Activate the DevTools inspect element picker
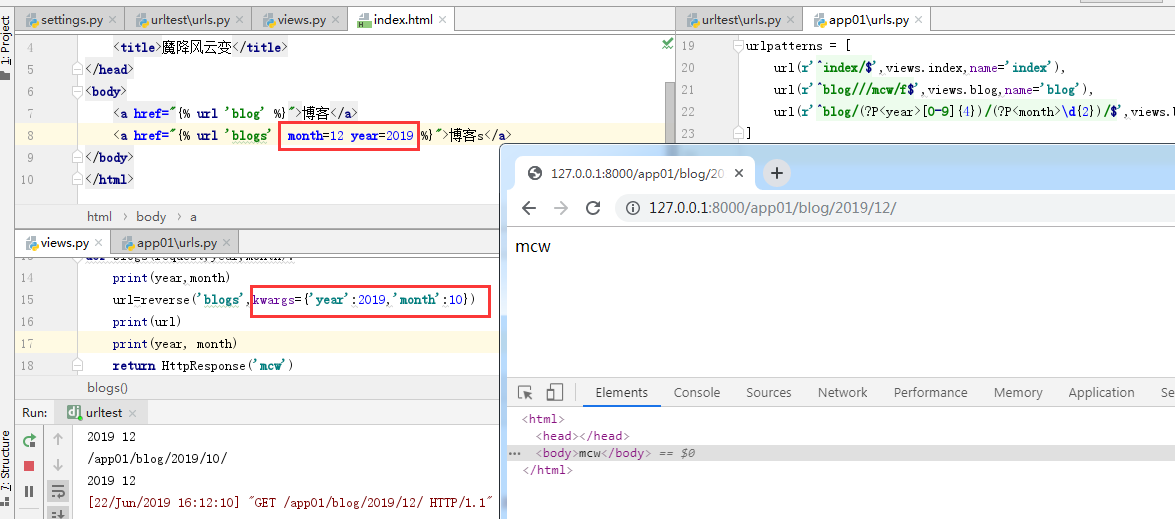Screen dimensions: 1175x519 [x=525, y=392]
